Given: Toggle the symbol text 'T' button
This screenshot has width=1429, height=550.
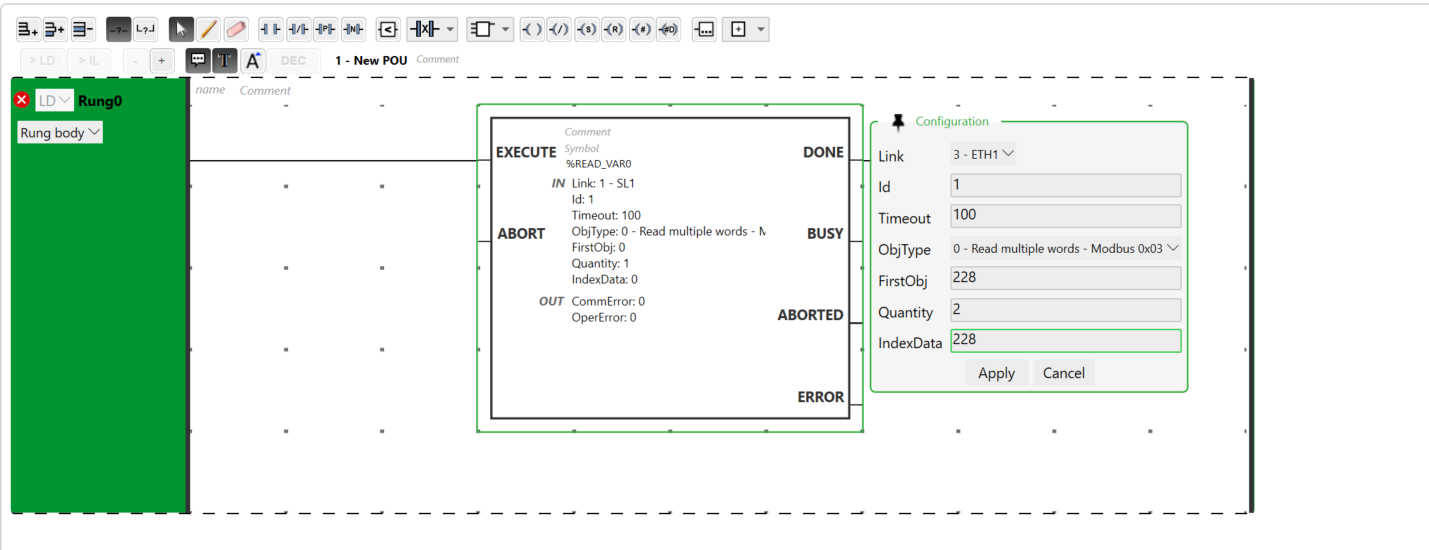Looking at the screenshot, I should [x=224, y=60].
